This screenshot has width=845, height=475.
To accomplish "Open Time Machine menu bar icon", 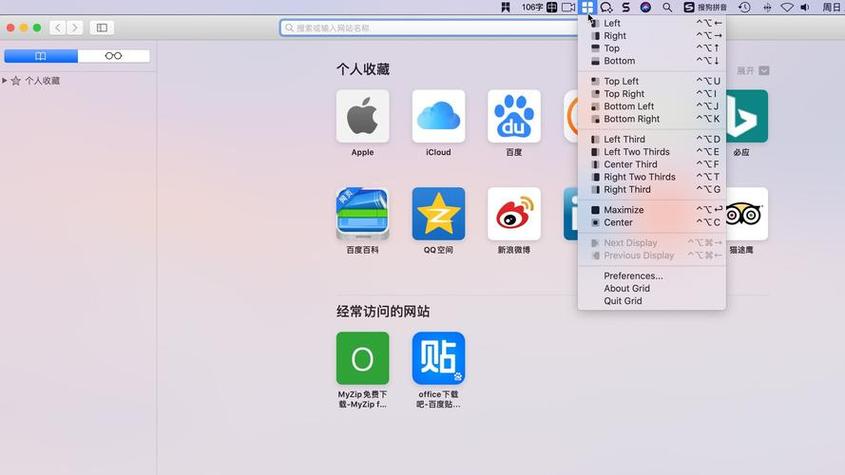I will pyautogui.click(x=744, y=7).
